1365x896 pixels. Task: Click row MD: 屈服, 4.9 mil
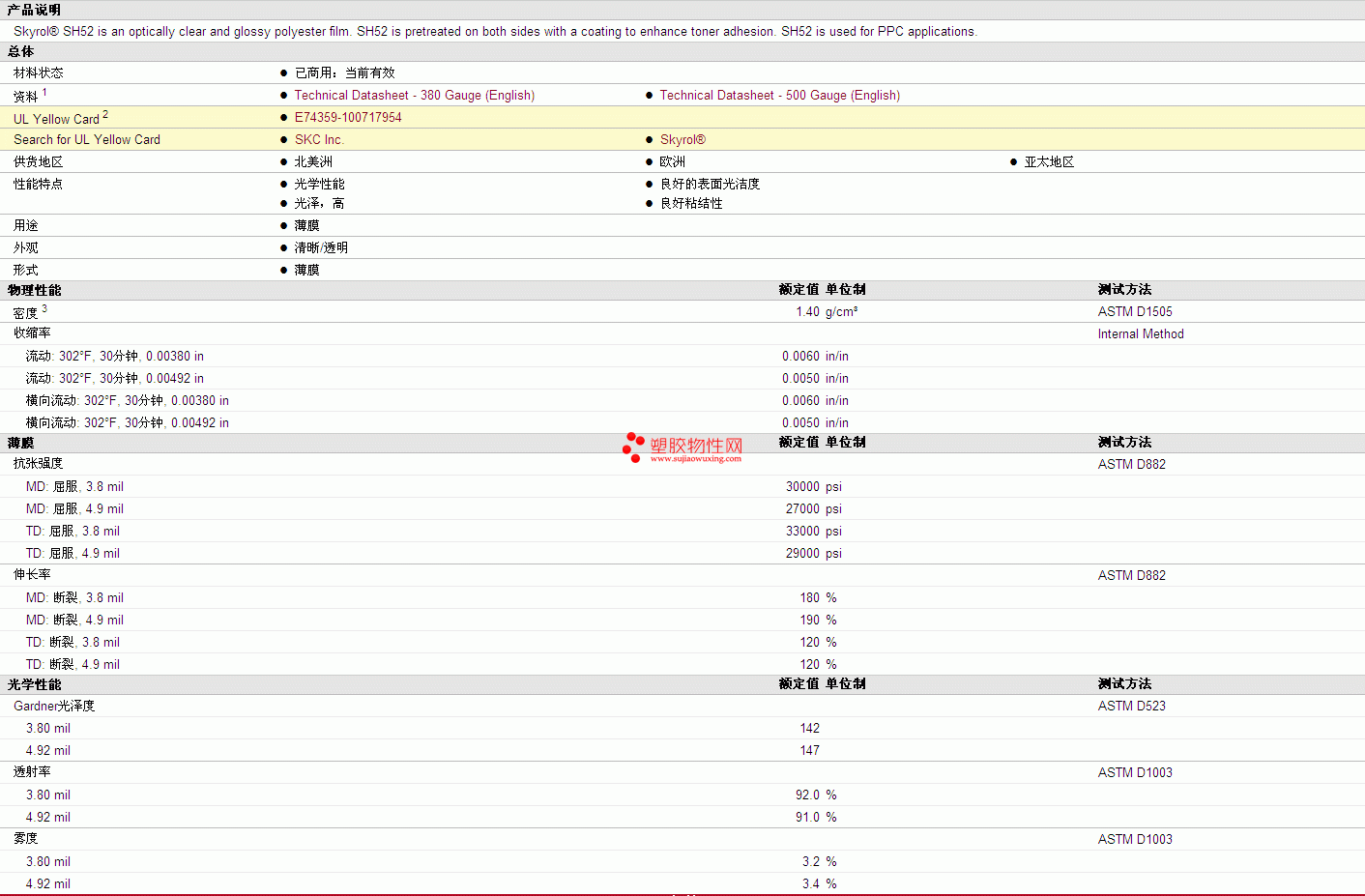click(682, 508)
